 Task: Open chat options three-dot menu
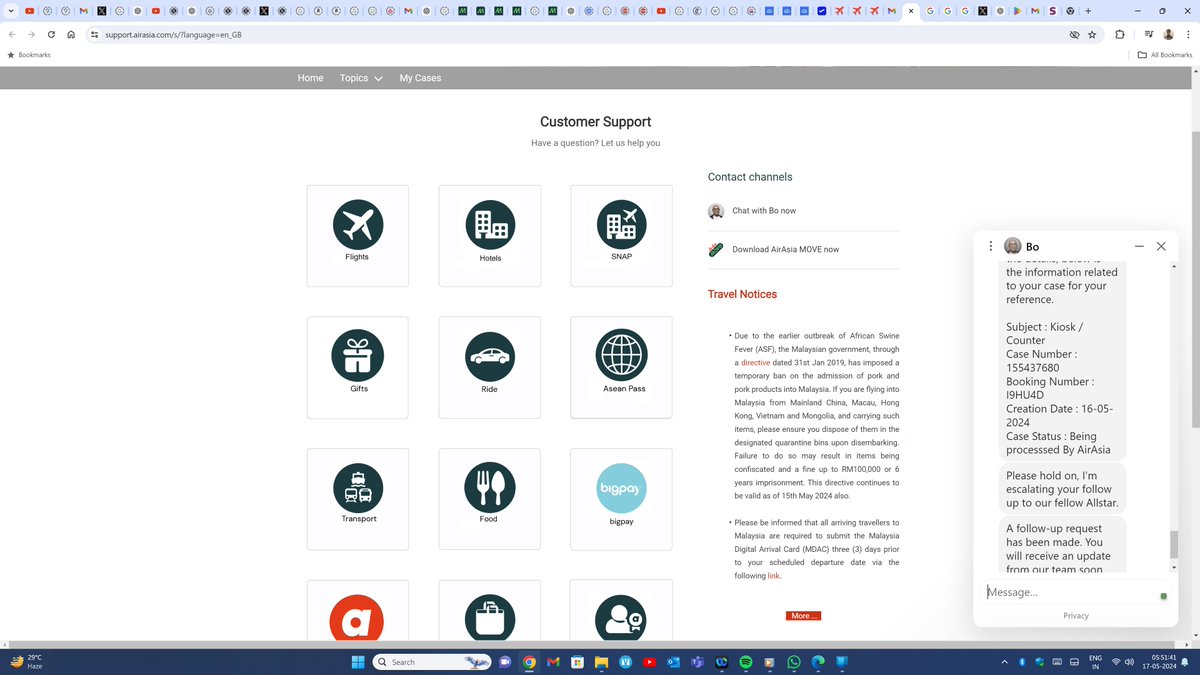tap(991, 246)
